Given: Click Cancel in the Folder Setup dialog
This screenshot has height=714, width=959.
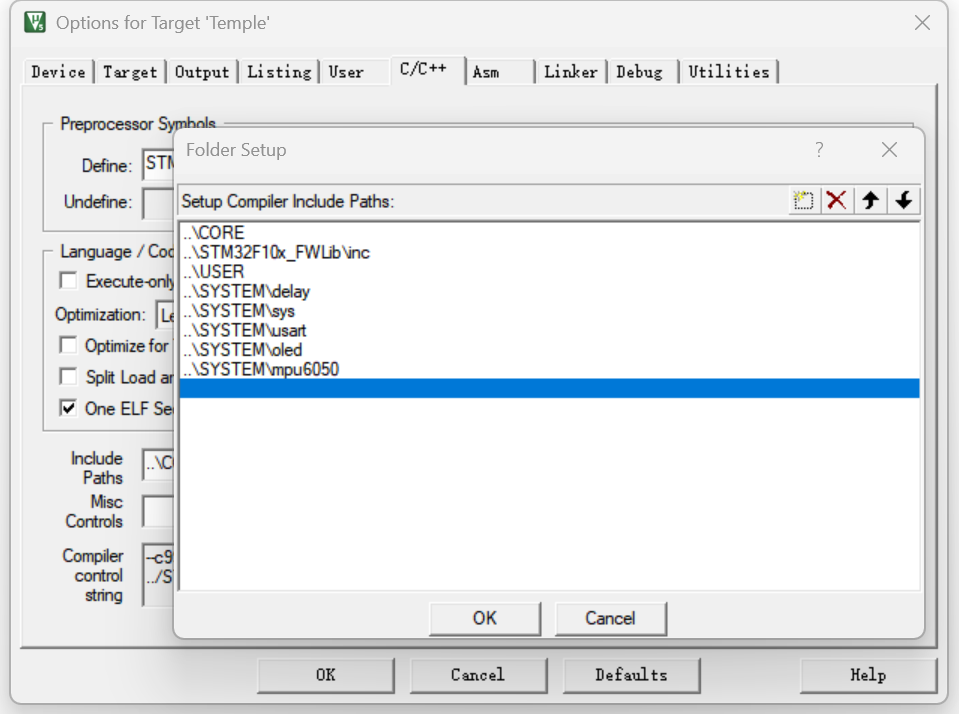Looking at the screenshot, I should coord(610,619).
